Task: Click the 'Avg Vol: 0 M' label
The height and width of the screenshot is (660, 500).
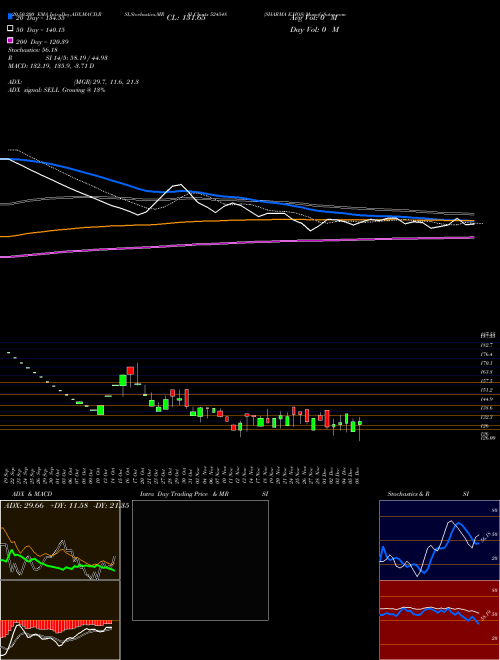Action: [314, 18]
